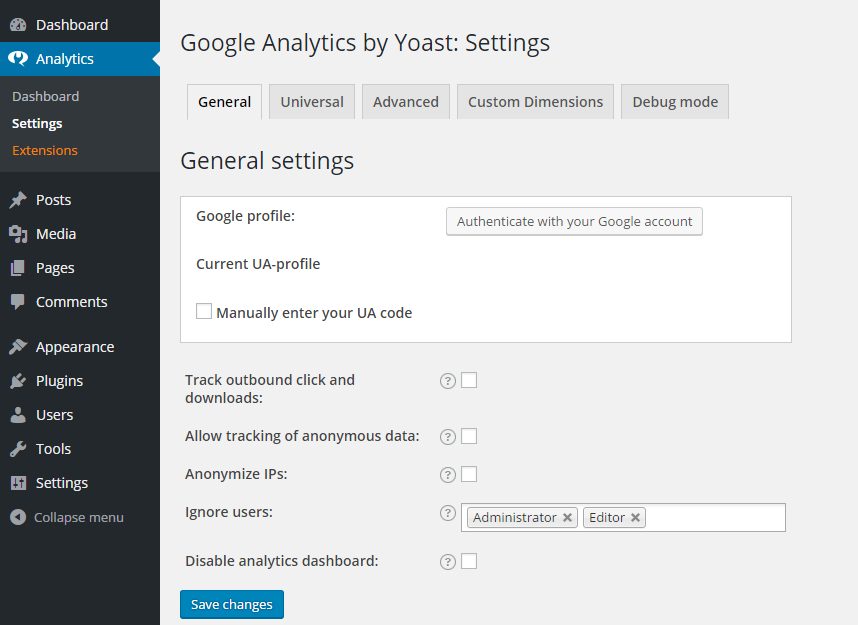Enable Manually enter your UA code
Image resolution: width=858 pixels, height=625 pixels.
coord(204,312)
